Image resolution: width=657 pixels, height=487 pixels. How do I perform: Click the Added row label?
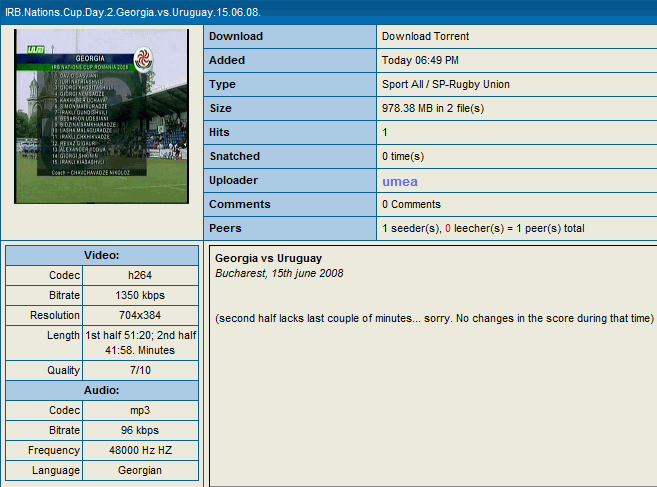point(227,60)
